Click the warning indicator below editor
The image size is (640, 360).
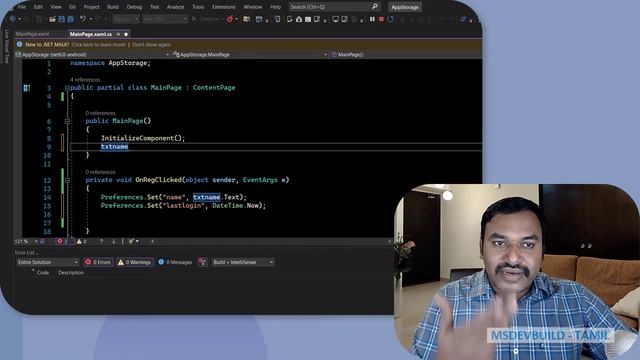pyautogui.click(x=81, y=241)
